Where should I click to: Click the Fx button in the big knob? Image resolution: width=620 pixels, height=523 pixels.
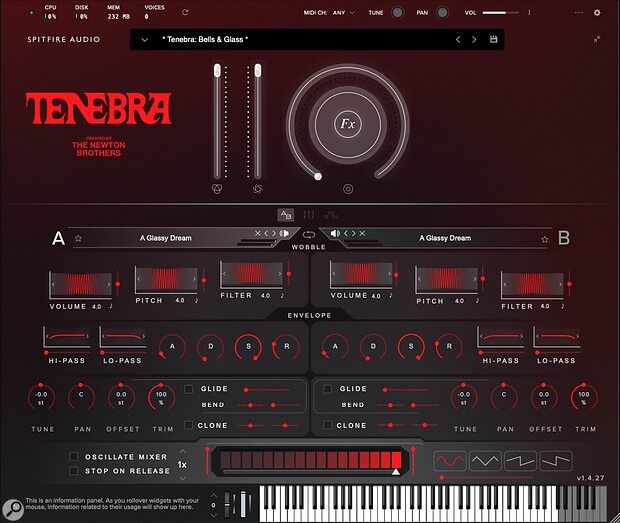pos(348,124)
